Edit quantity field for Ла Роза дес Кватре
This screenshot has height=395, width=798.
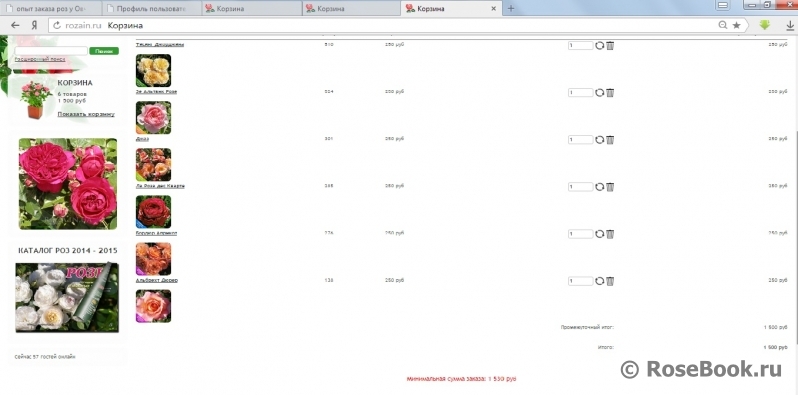coord(581,187)
